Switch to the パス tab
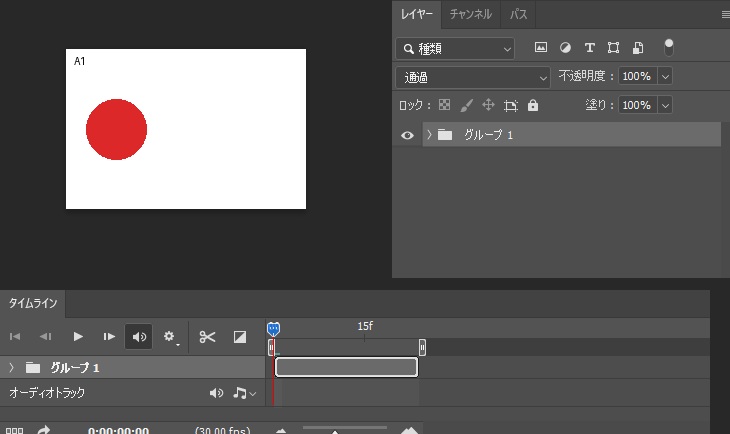This screenshot has width=730, height=434. (x=518, y=14)
